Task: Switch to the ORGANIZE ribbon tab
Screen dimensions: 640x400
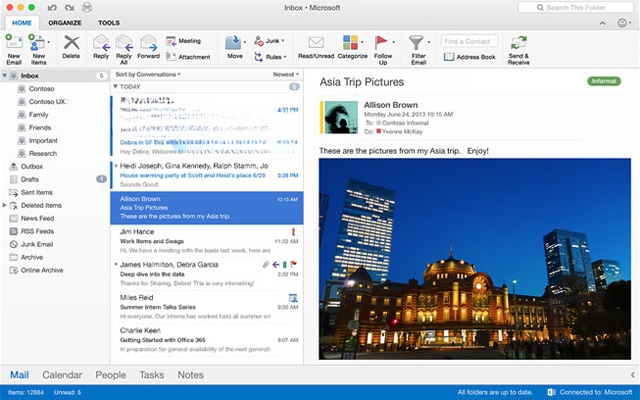Action: point(65,23)
